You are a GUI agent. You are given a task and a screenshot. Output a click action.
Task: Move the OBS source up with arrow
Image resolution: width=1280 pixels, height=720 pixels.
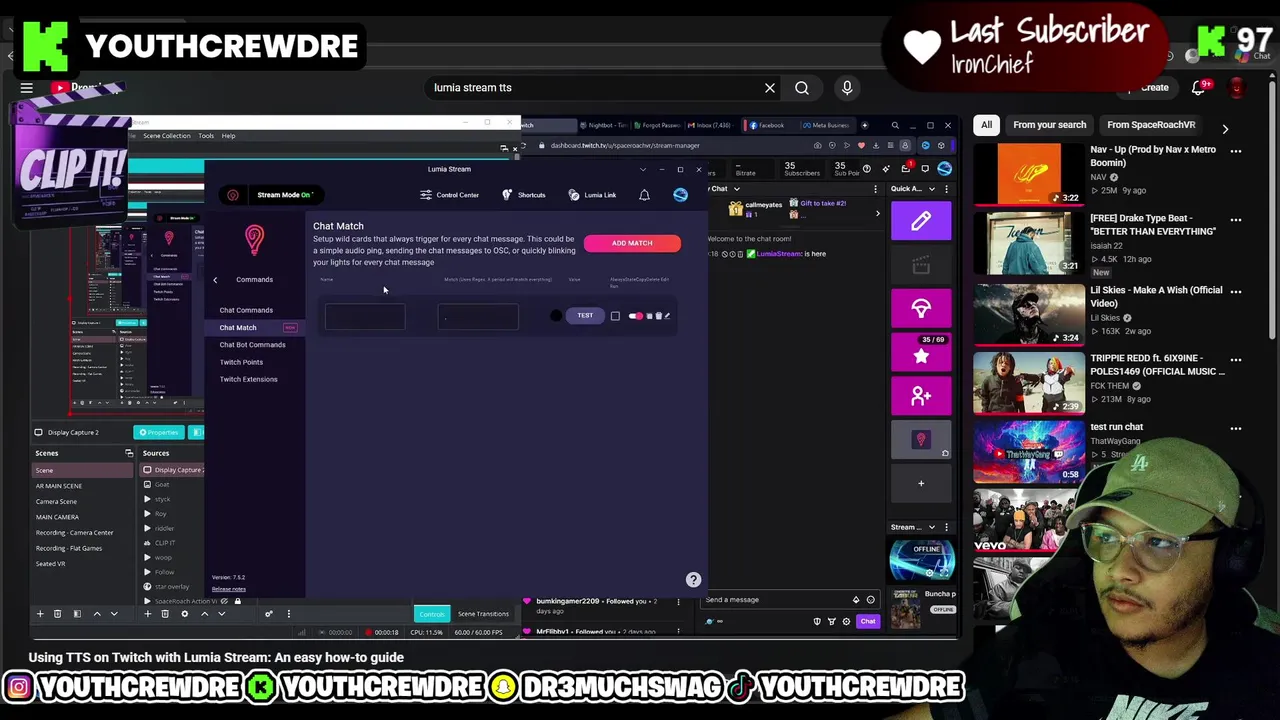pyautogui.click(x=204, y=614)
